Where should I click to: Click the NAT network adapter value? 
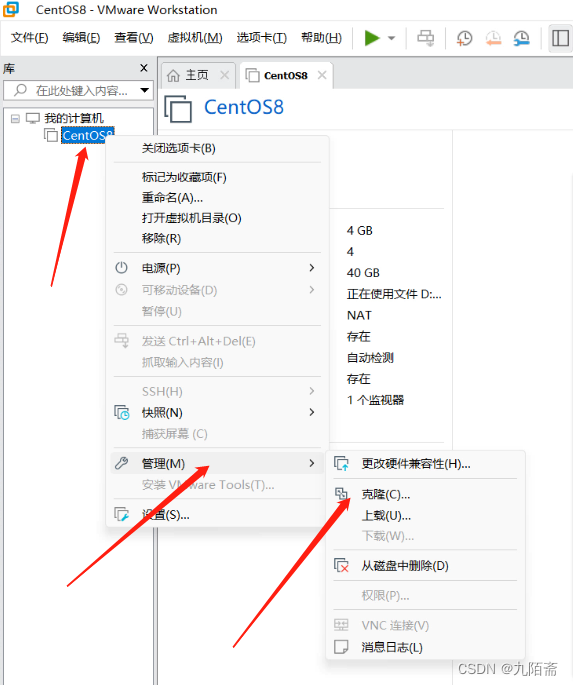point(359,315)
